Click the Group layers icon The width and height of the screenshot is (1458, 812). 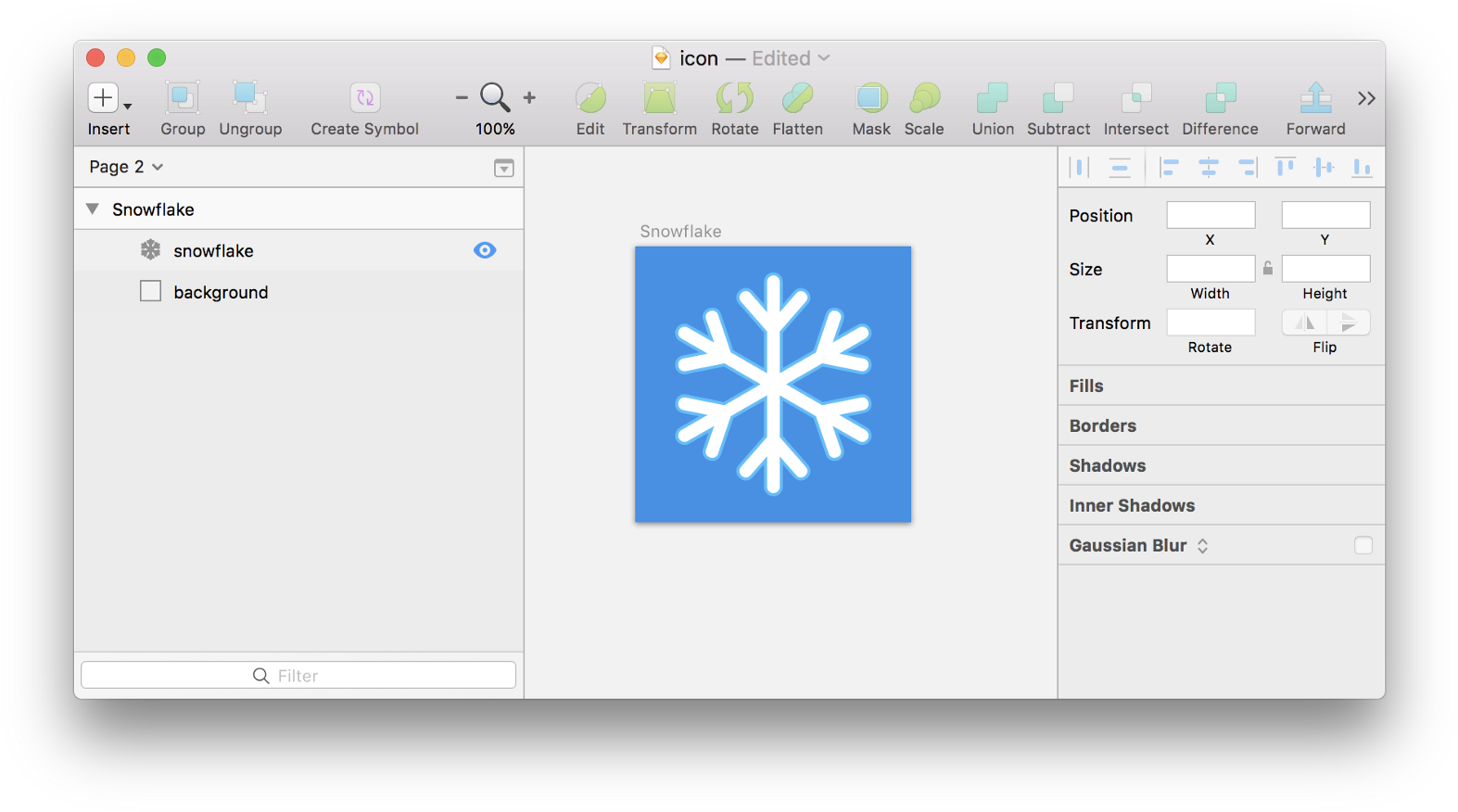183,98
